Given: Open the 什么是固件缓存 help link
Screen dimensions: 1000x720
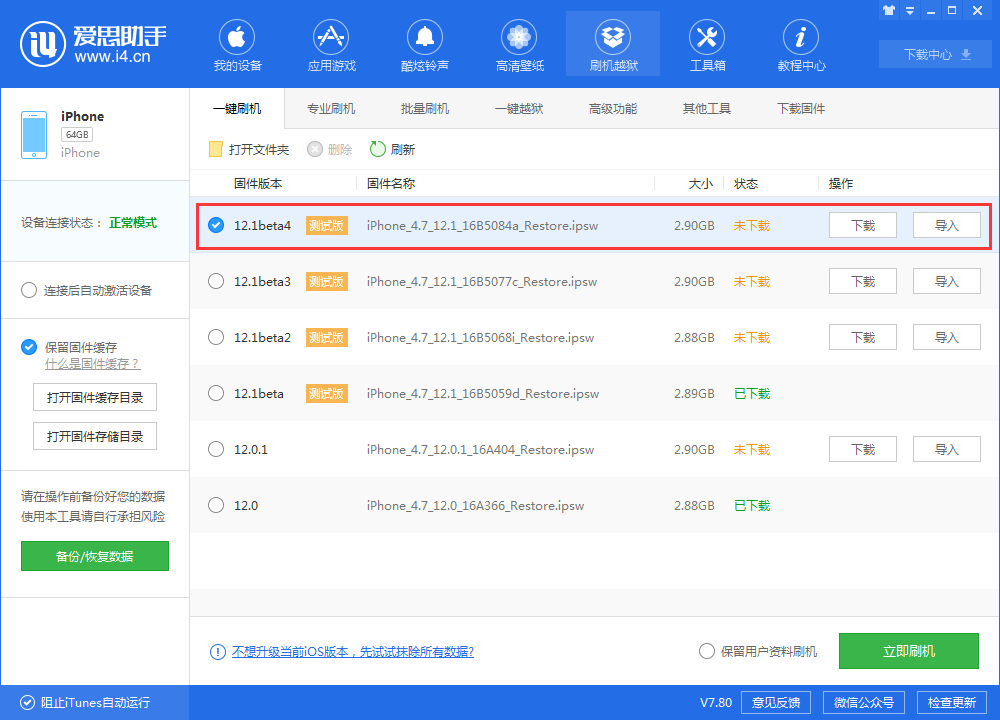Looking at the screenshot, I should click(x=93, y=364).
